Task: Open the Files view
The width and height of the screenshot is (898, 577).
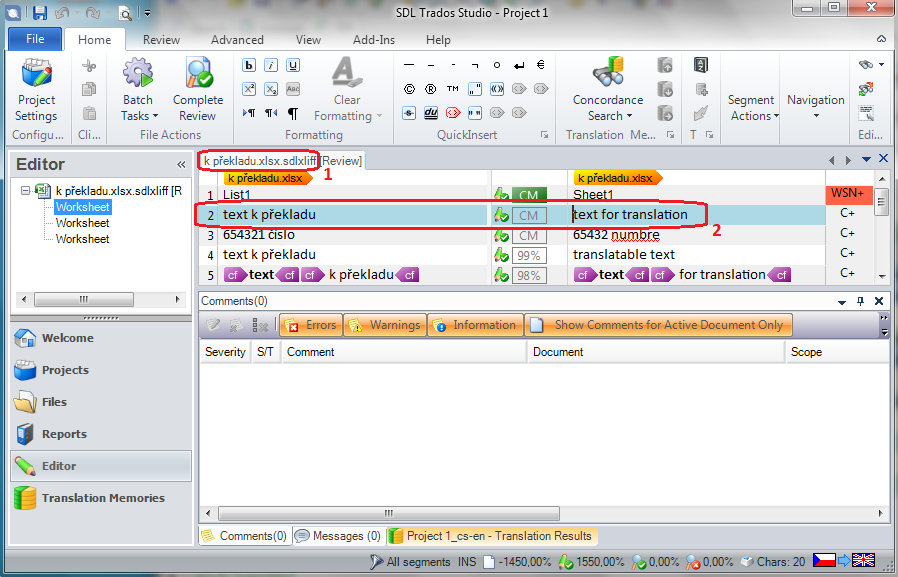Action: coord(101,402)
